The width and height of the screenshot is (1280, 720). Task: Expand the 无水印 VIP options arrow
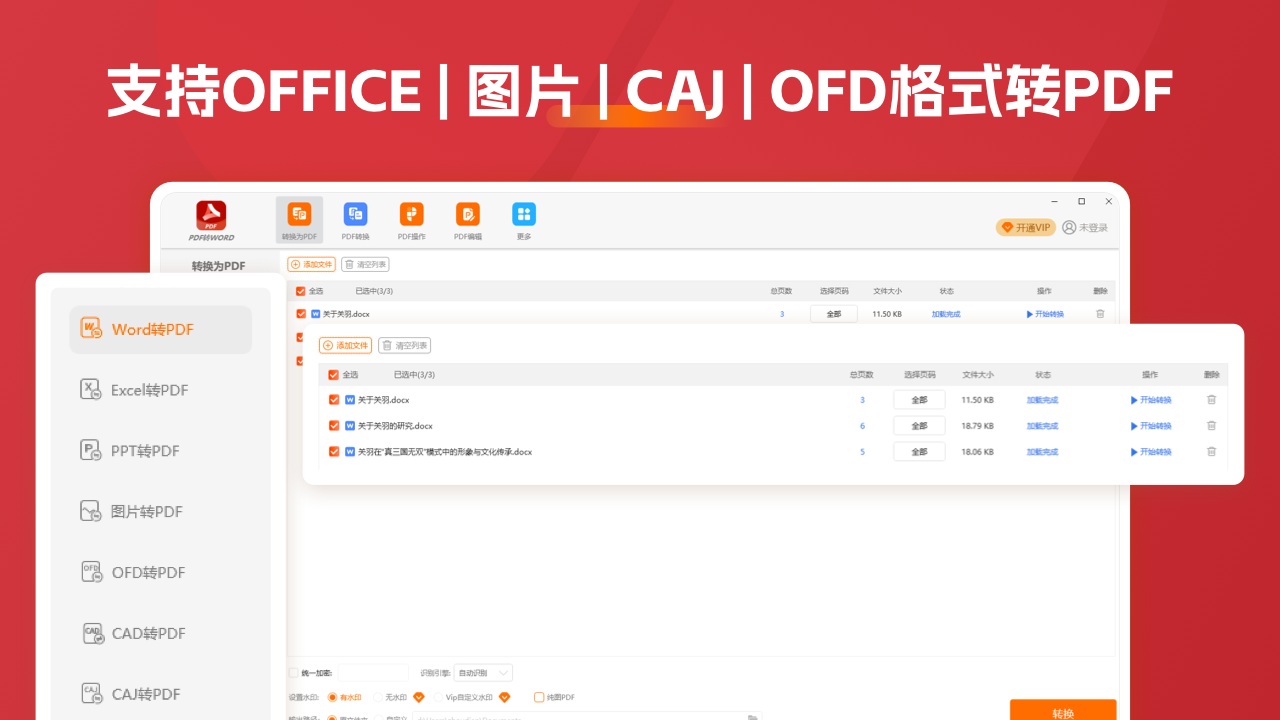click(419, 697)
